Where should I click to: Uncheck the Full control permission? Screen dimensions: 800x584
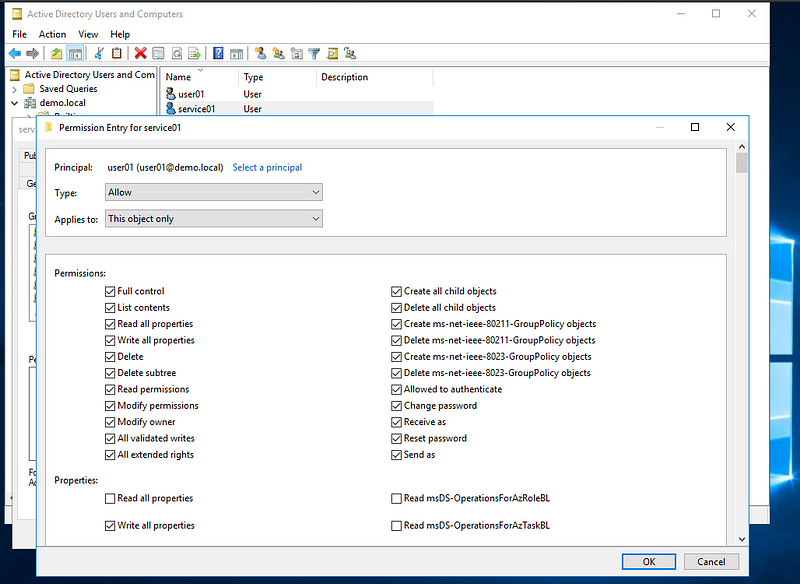110,291
